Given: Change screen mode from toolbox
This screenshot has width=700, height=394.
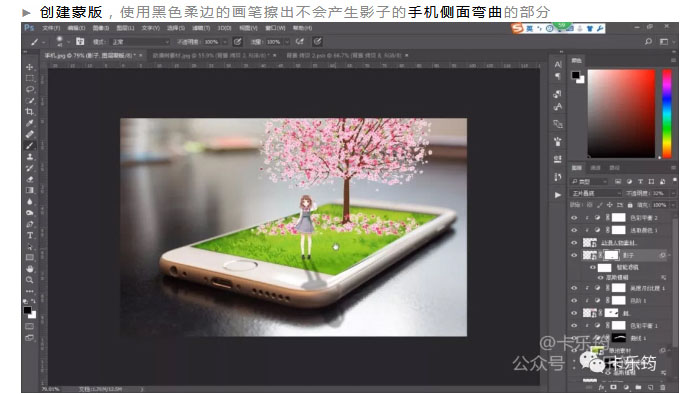Looking at the screenshot, I should tap(29, 338).
